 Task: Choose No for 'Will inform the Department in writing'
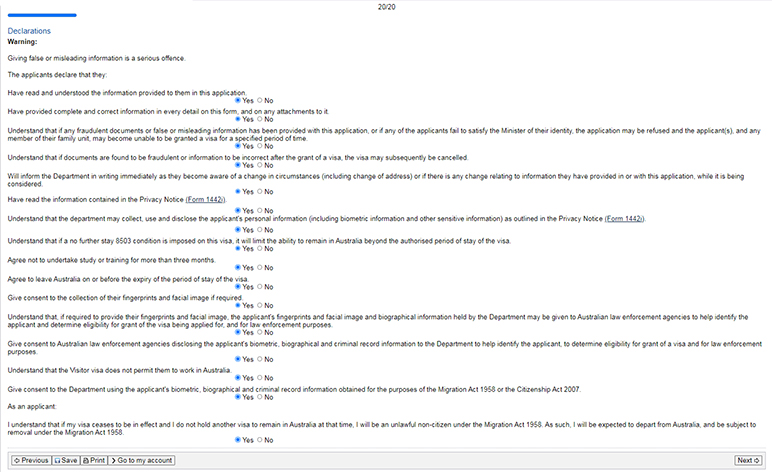click(x=259, y=191)
